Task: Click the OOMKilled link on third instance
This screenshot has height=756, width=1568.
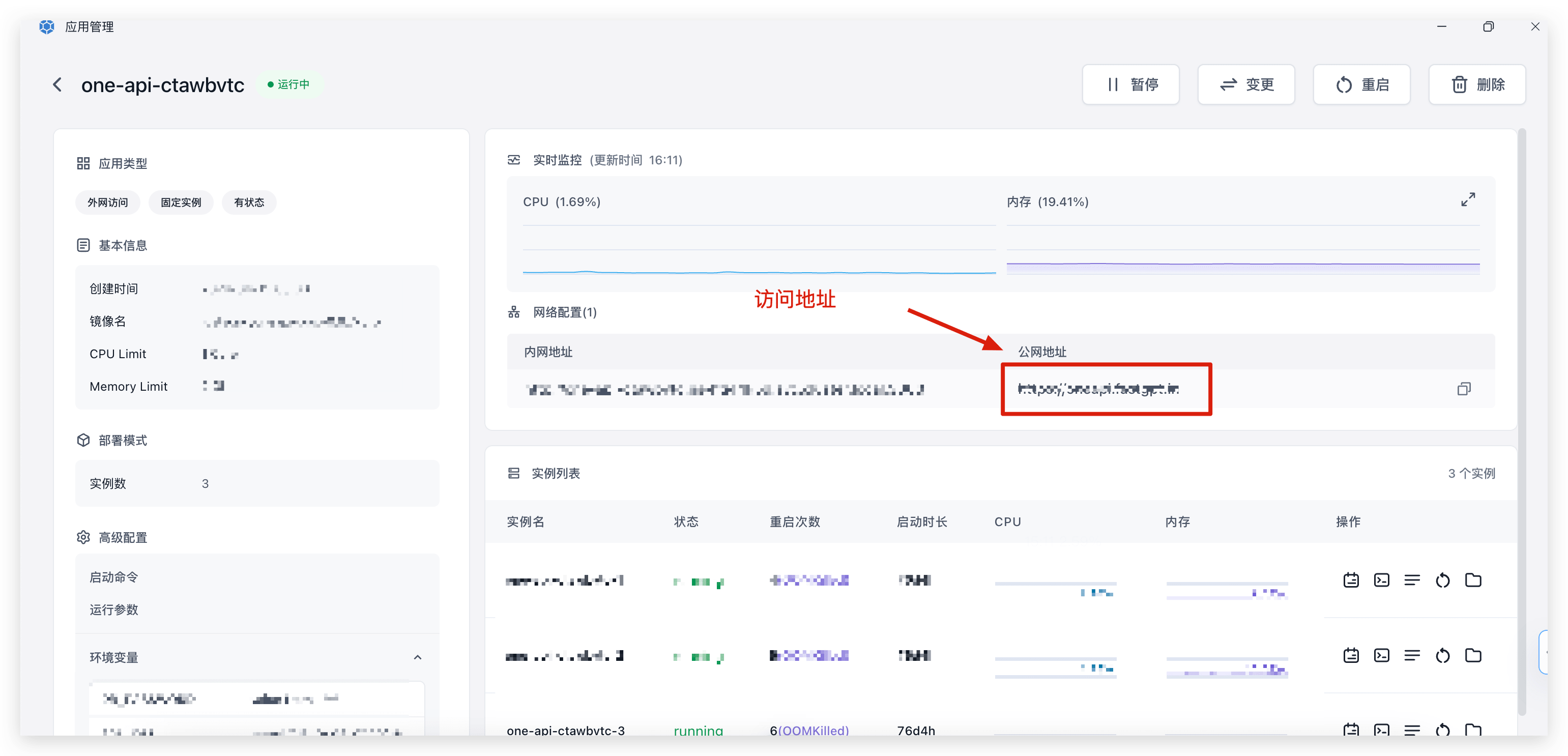Action: pos(813,730)
